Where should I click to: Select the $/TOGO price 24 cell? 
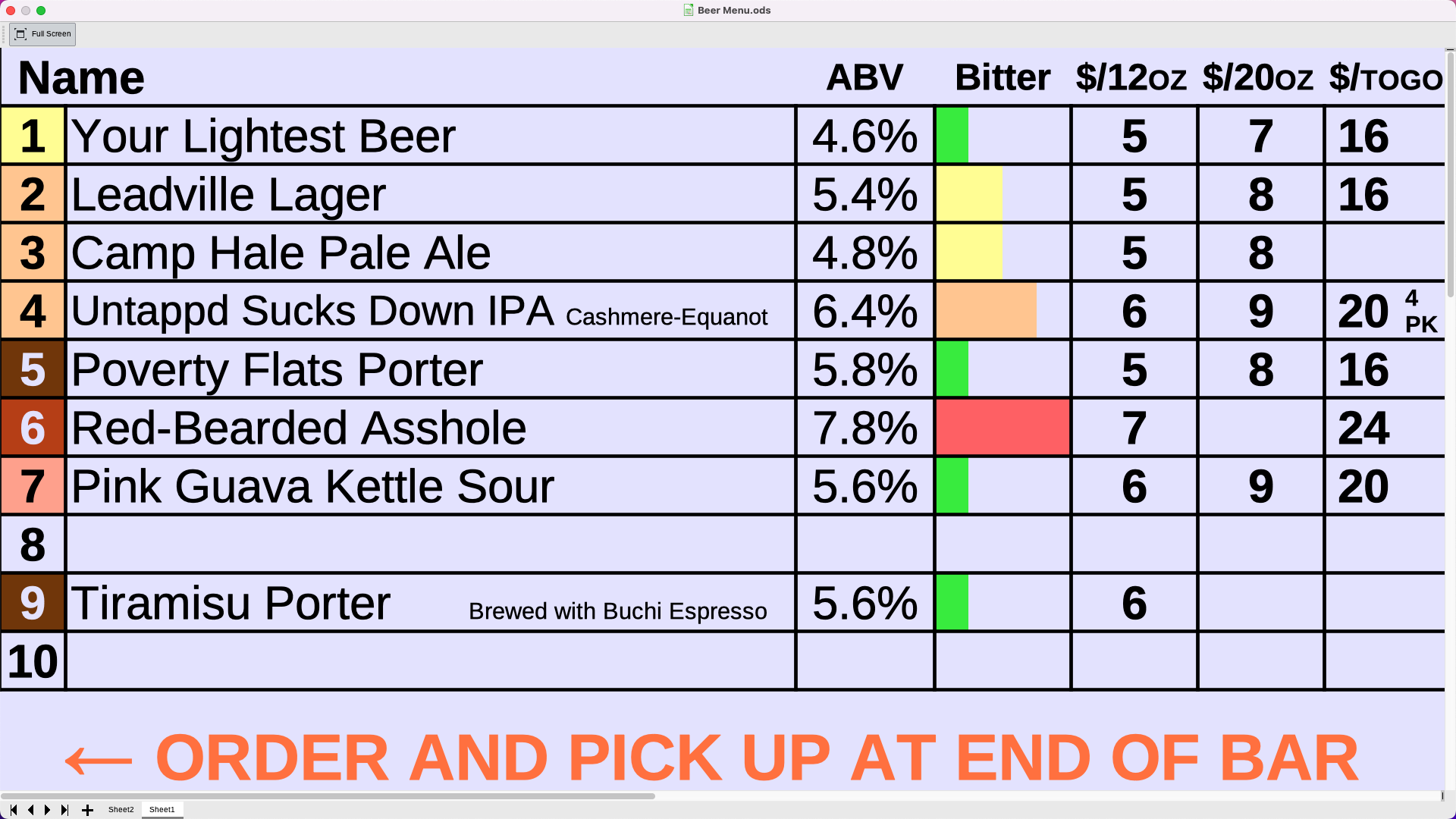[x=1385, y=428]
